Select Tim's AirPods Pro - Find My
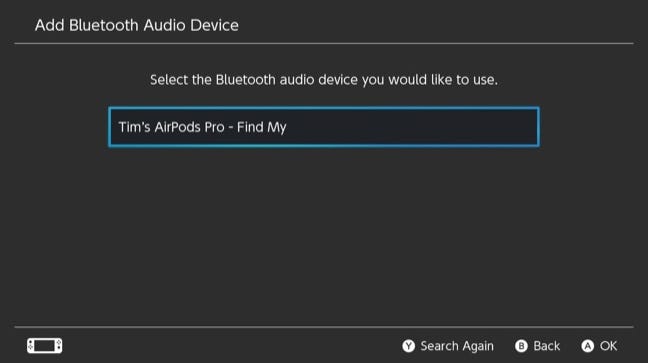 tap(324, 127)
